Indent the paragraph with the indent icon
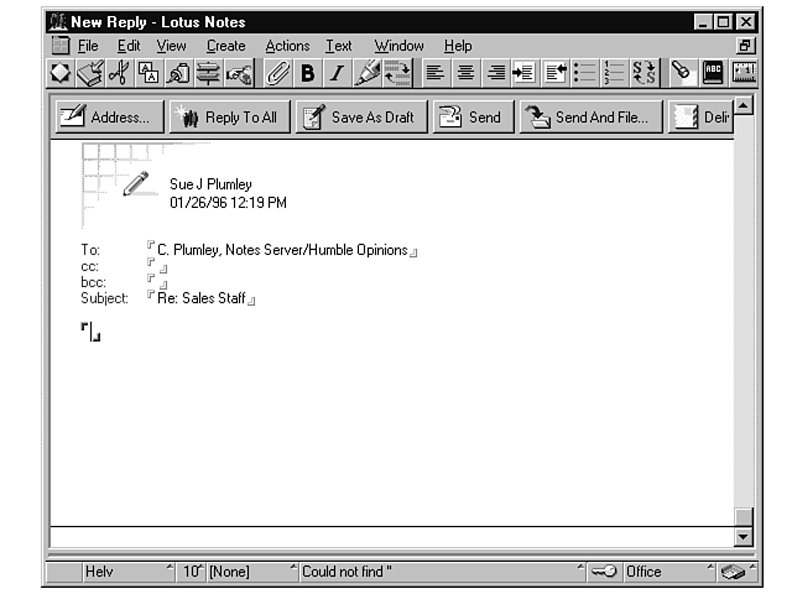792x594 pixels. pyautogui.click(x=524, y=73)
